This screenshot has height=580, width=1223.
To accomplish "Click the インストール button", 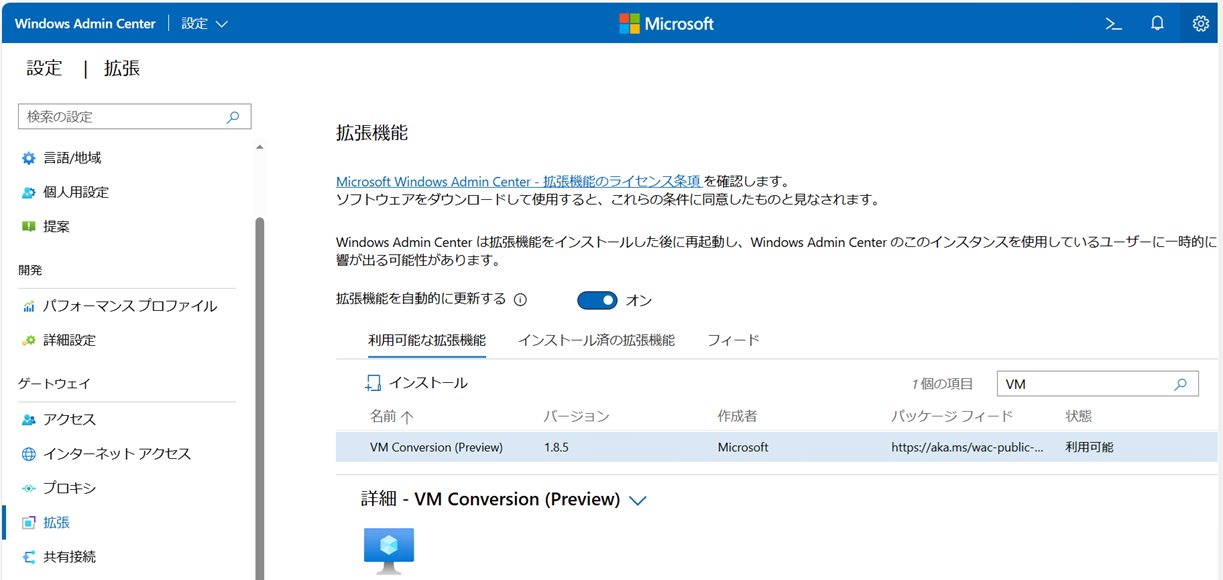I will (416, 383).
